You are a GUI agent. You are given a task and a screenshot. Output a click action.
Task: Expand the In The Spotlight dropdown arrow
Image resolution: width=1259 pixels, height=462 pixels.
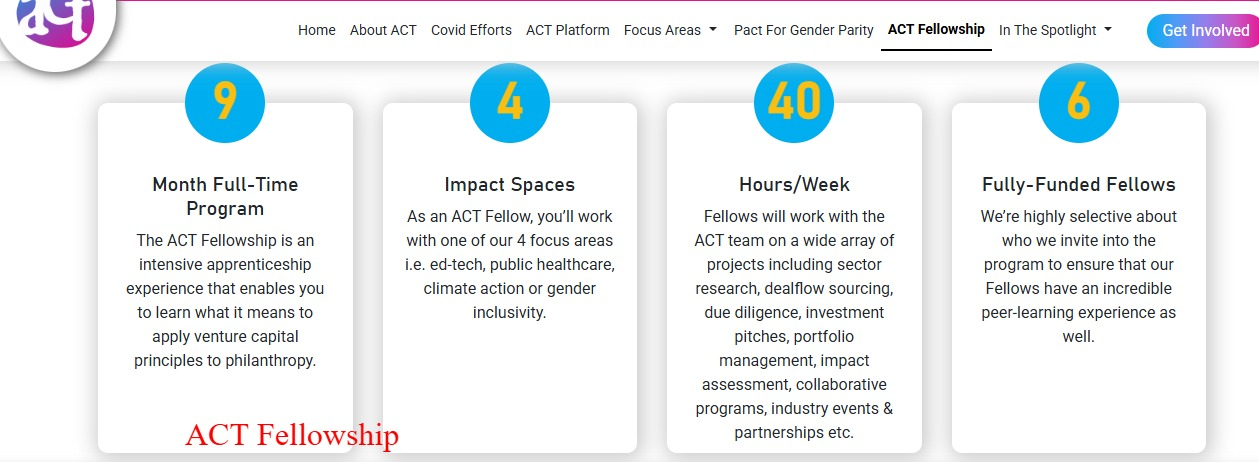click(x=1108, y=30)
